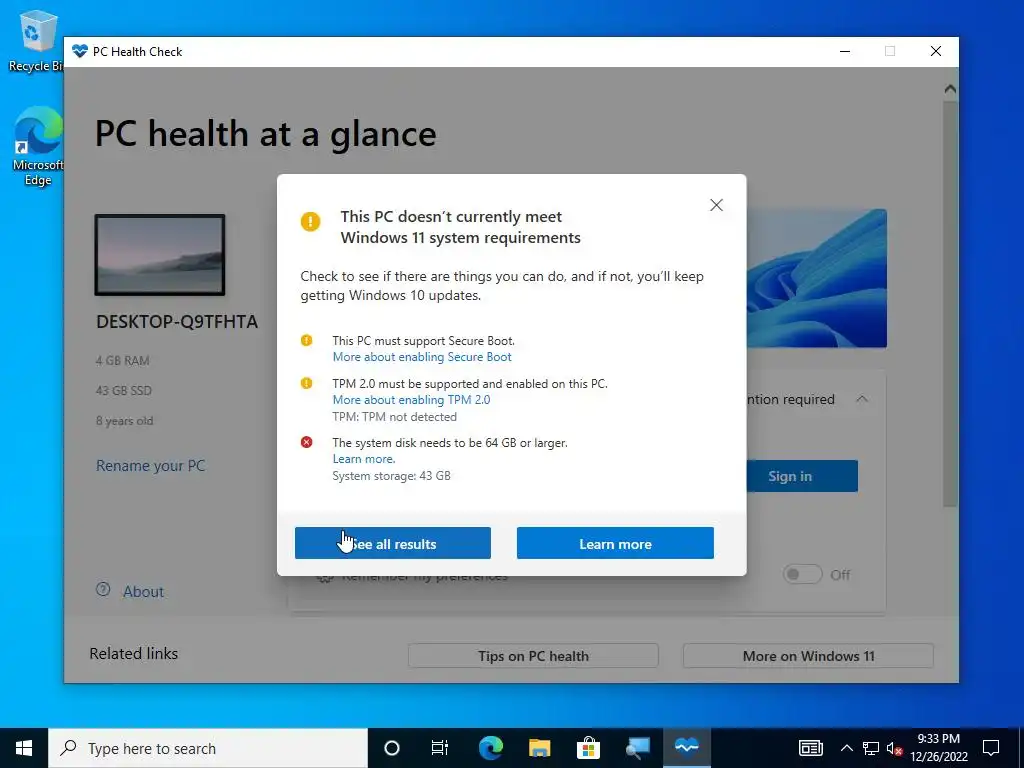Click the Type here to search box
The width and height of the screenshot is (1024, 768).
pyautogui.click(x=208, y=748)
